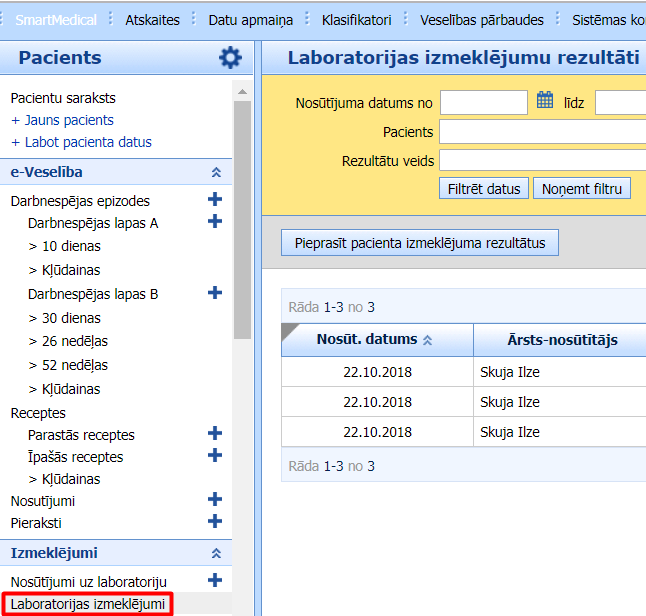The width and height of the screenshot is (646, 616).
Task: Collapse the Izmeklējumi section
Action: coord(215,553)
